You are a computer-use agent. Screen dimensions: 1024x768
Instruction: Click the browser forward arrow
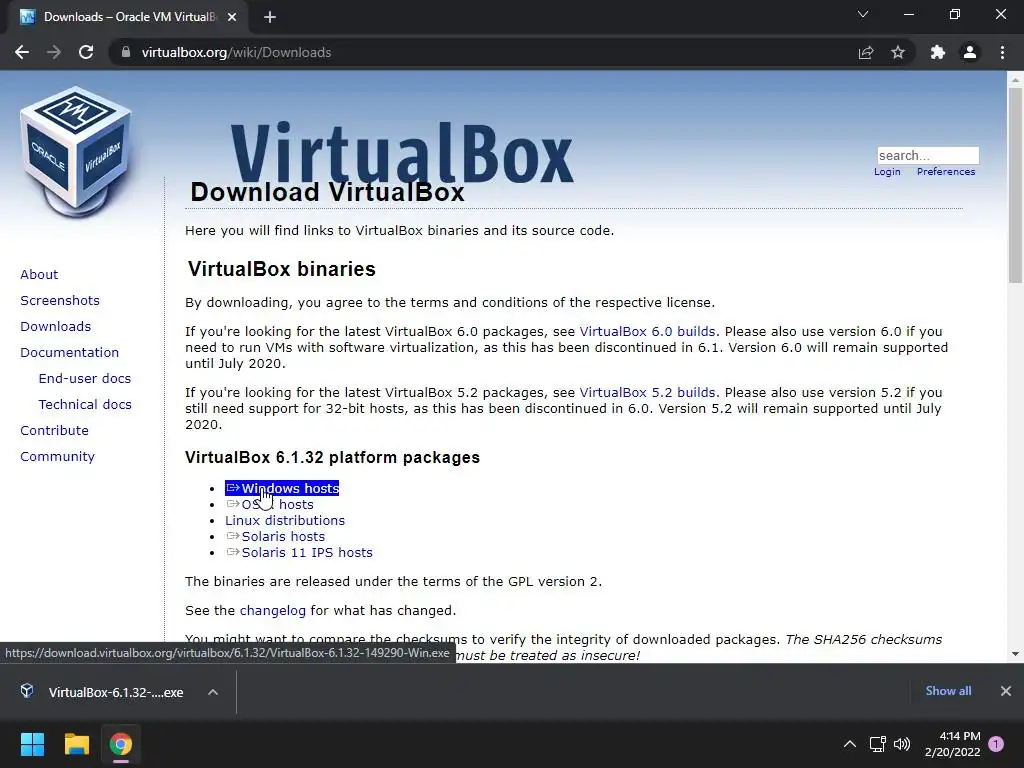tap(54, 52)
